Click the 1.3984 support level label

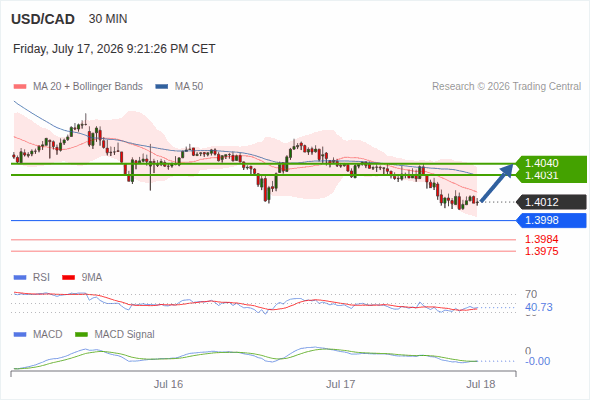point(541,239)
